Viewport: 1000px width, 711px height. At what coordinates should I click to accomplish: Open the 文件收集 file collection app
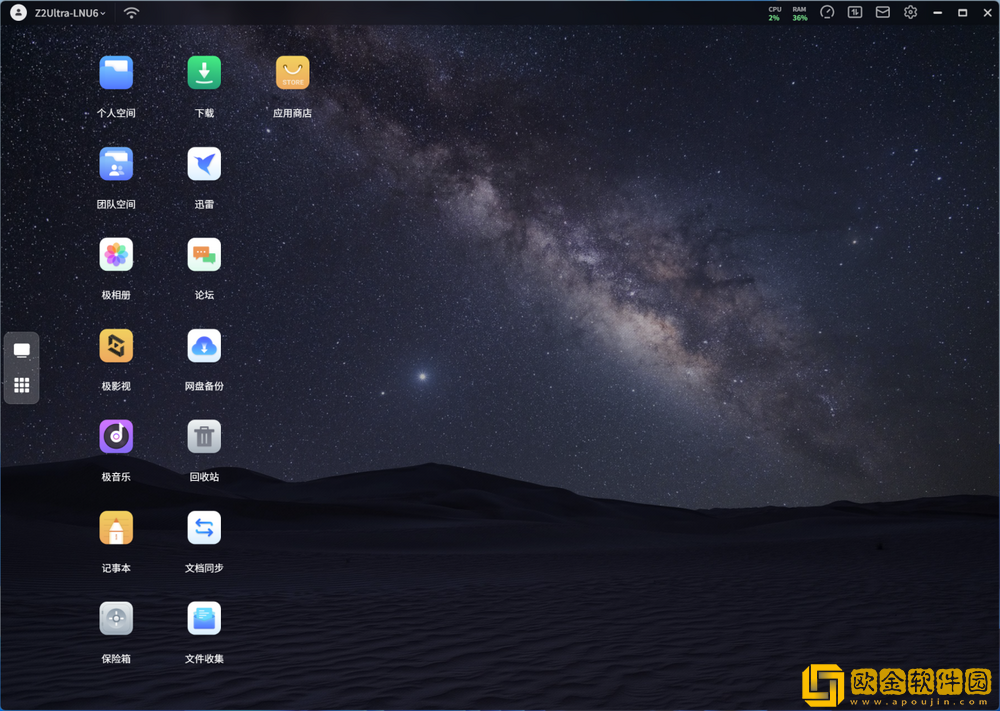(x=204, y=619)
